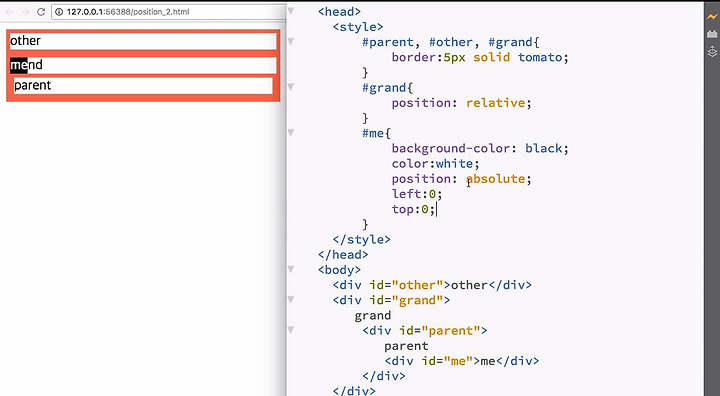The height and width of the screenshot is (396, 720).
Task: Click the 'parent' text in the code
Action: [x=406, y=346]
